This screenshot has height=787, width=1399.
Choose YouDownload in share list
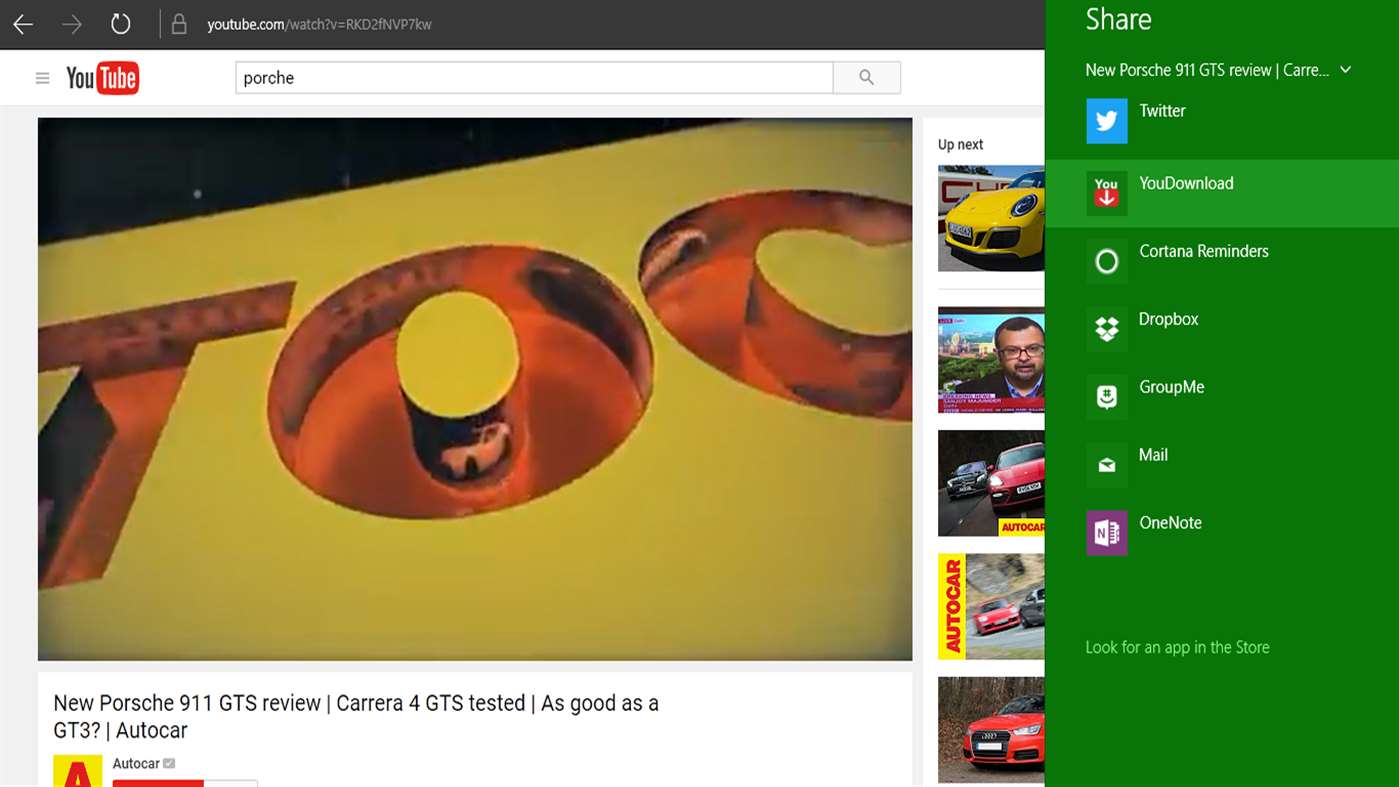coord(1221,193)
